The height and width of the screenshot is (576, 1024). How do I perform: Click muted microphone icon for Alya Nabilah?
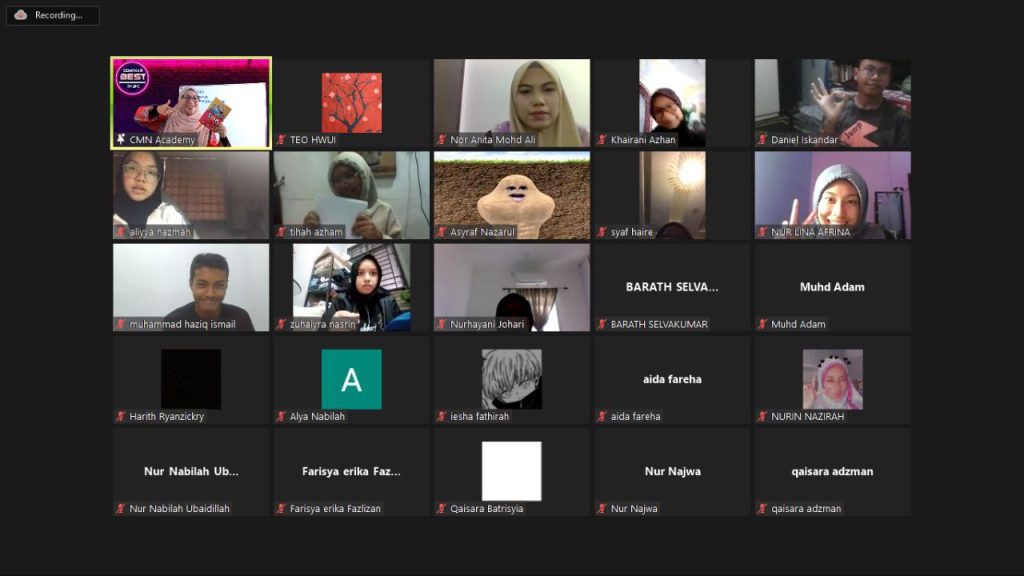282,416
